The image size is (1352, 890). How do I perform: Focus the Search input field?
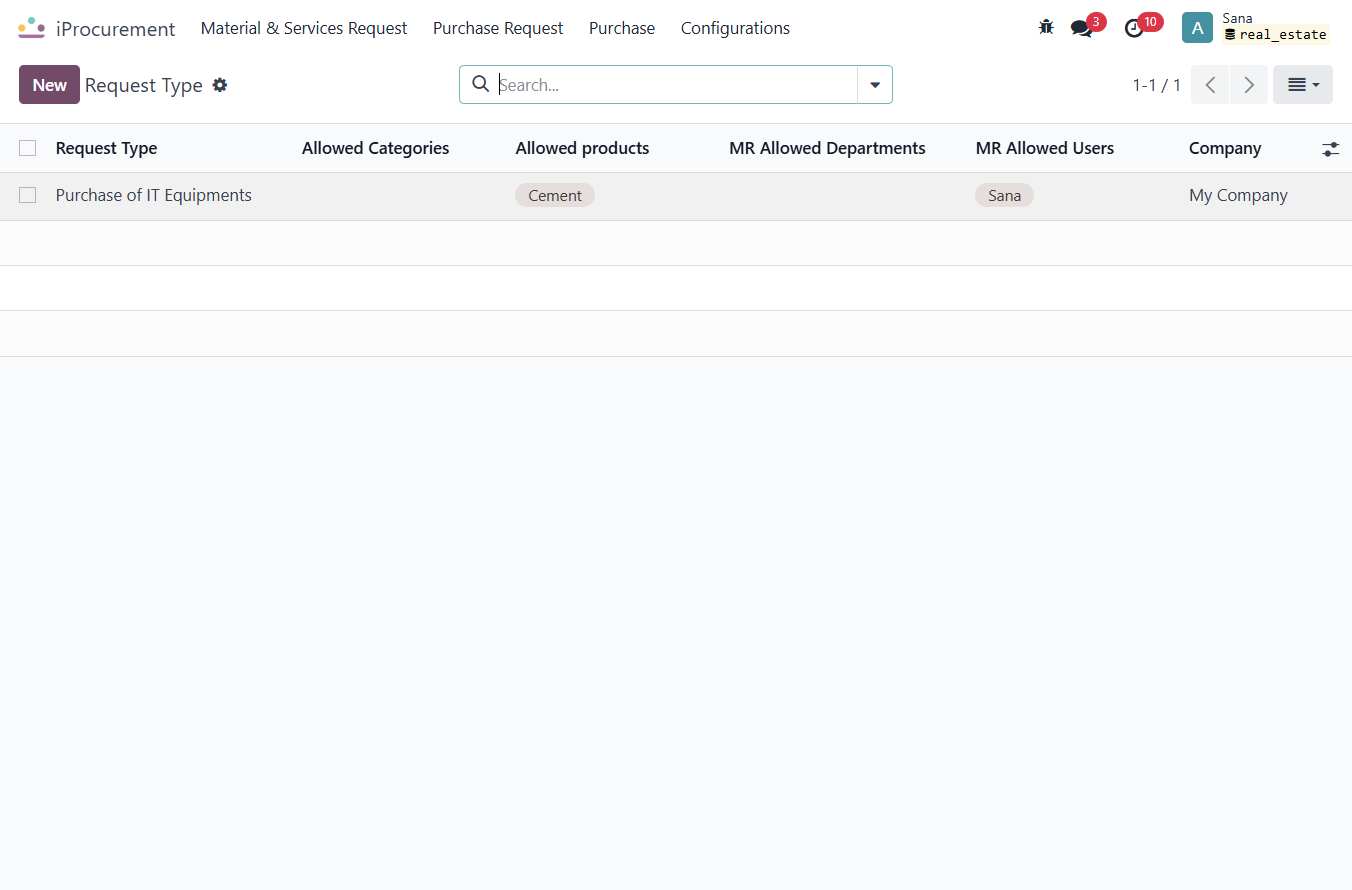pyautogui.click(x=676, y=85)
